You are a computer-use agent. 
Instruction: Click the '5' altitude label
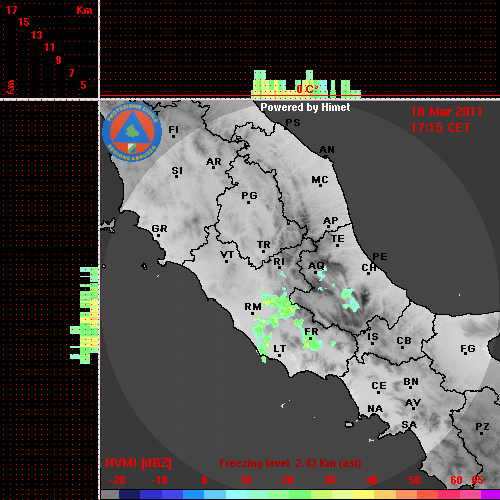(x=83, y=85)
